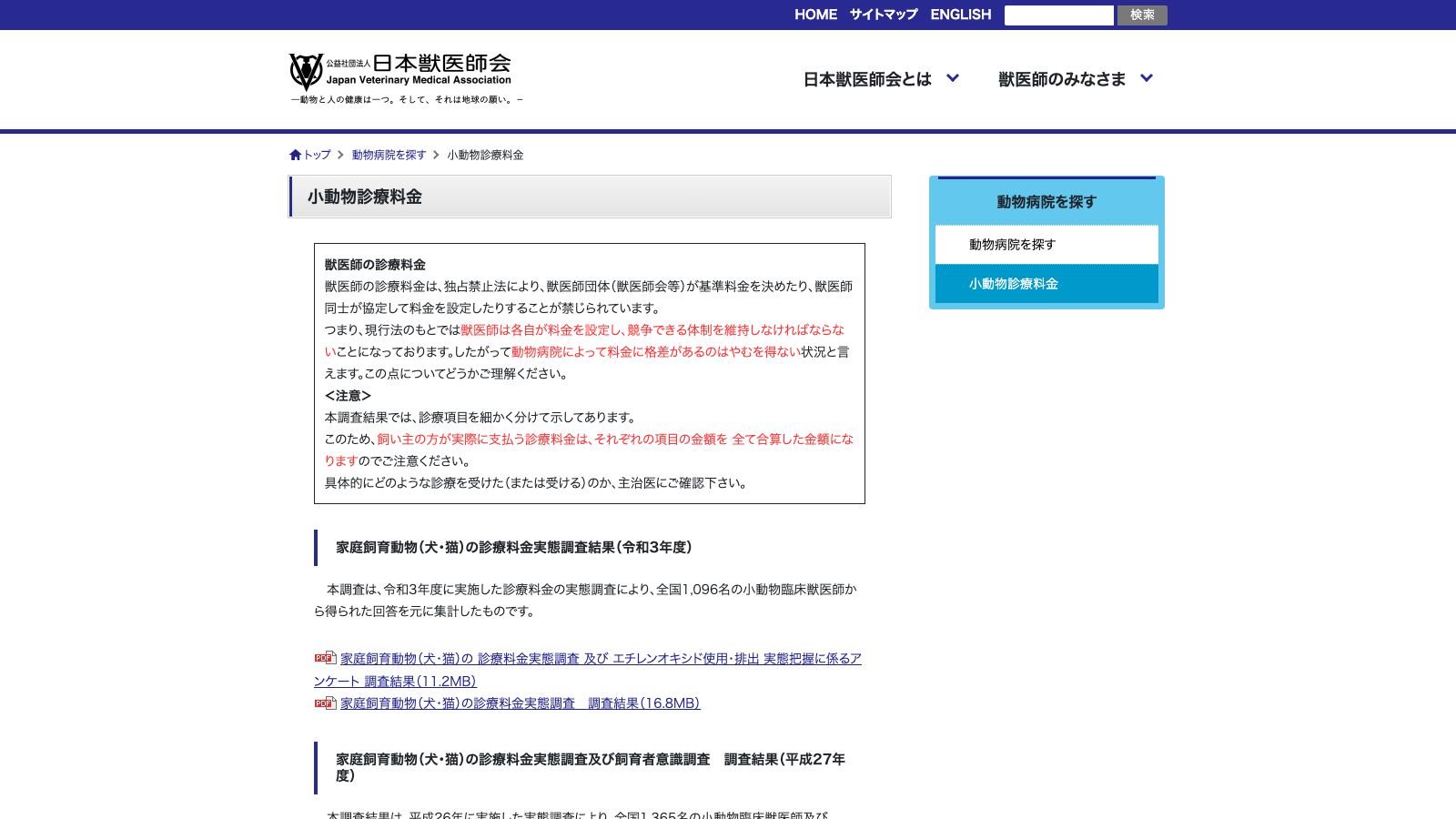Click the <注意> label in notice box
The image size is (1456, 819).
coord(348,396)
